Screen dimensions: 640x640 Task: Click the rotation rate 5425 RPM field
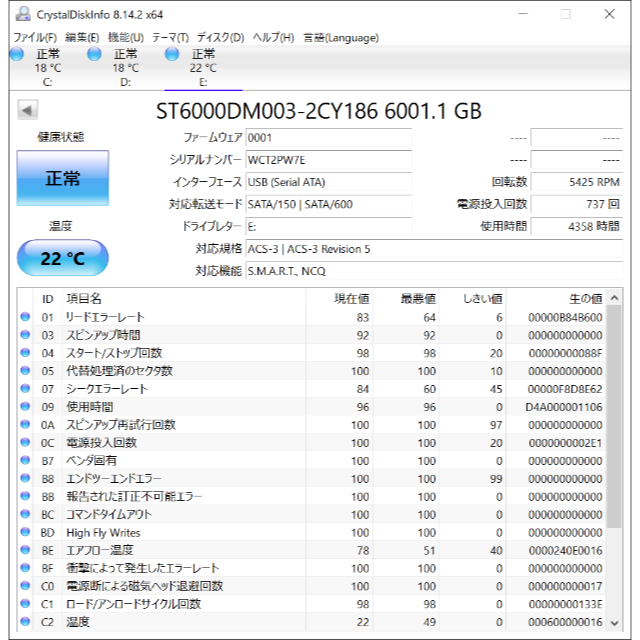(x=577, y=182)
